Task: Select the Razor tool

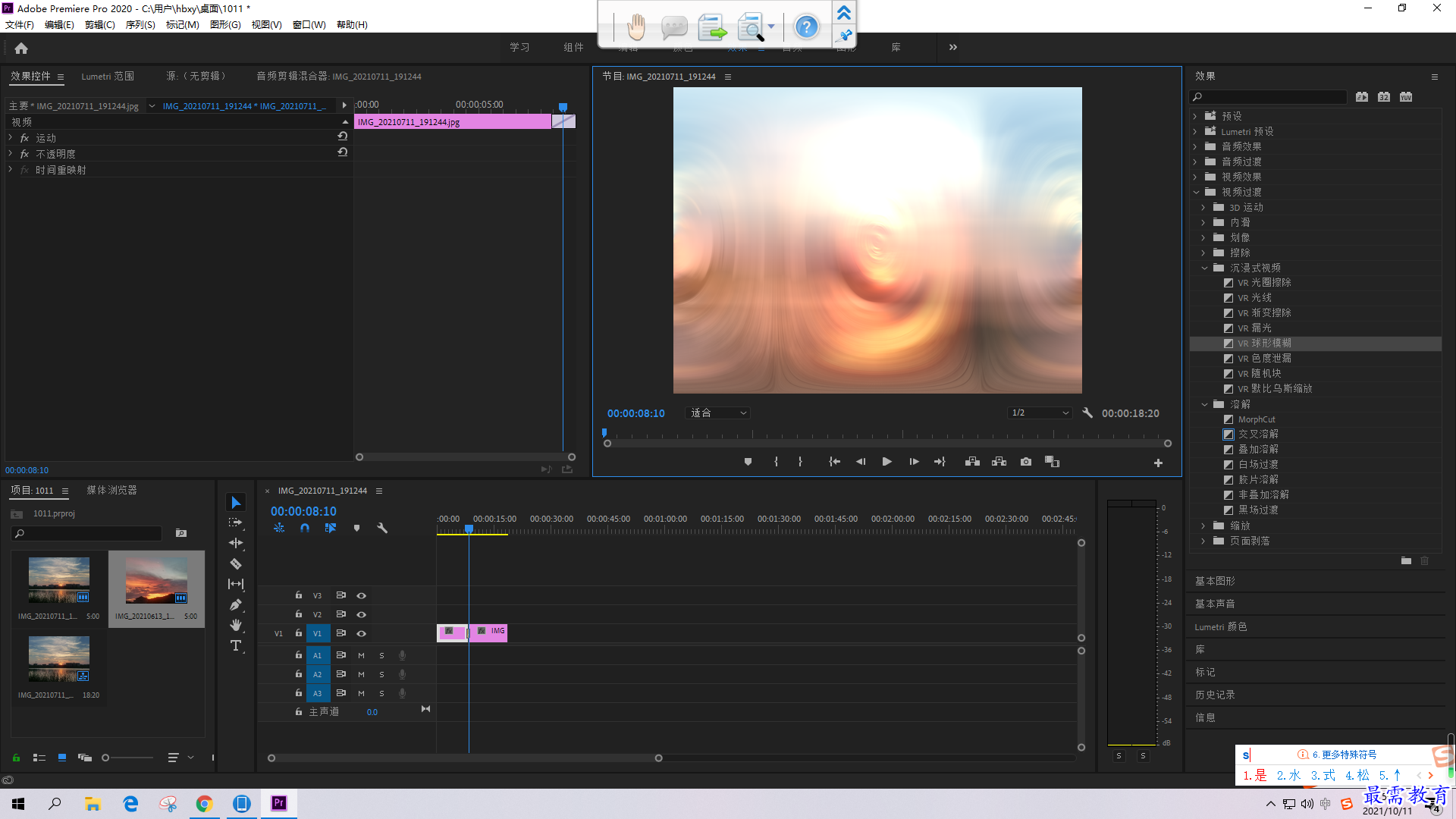Action: (x=236, y=563)
